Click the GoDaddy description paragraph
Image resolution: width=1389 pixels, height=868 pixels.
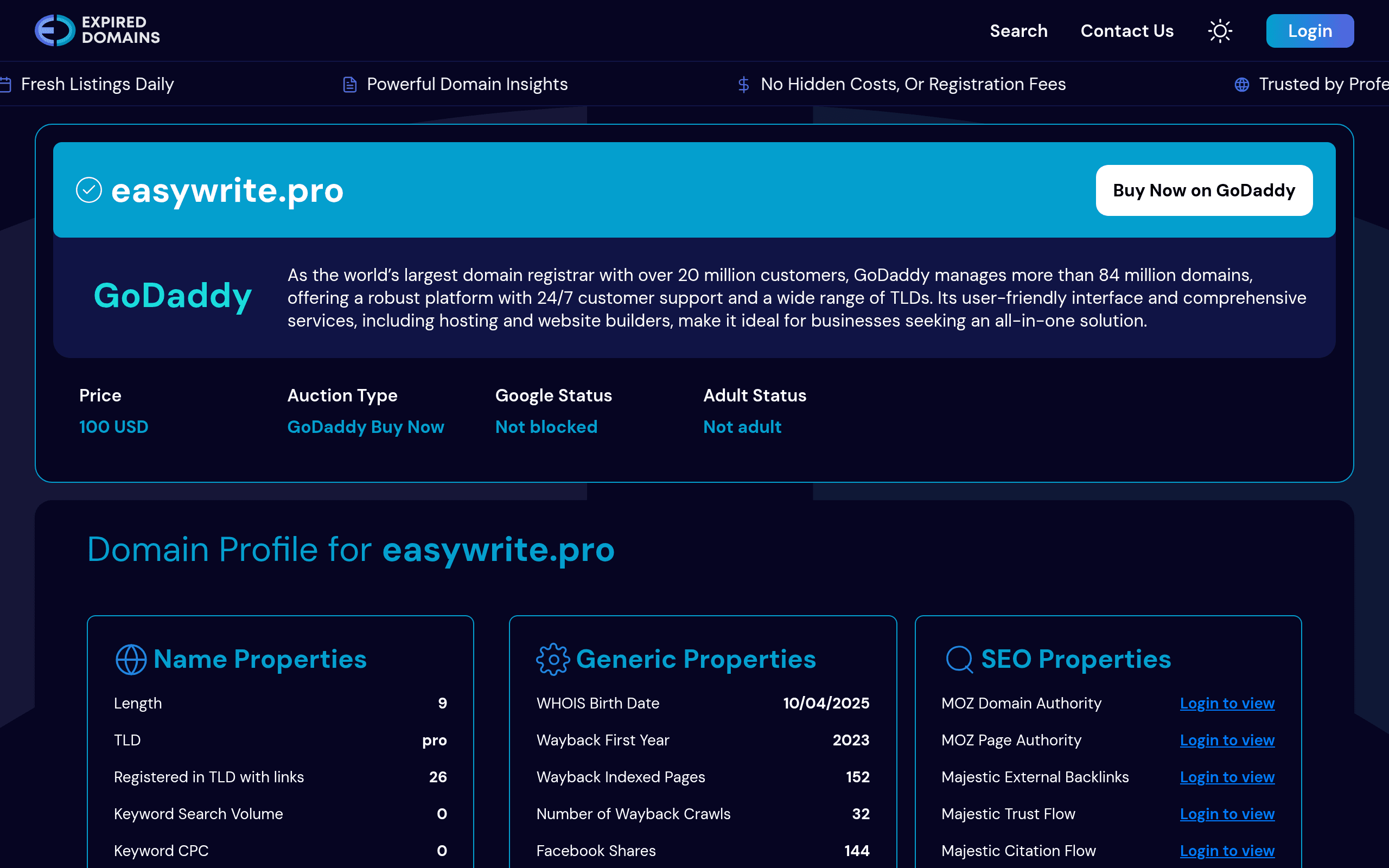coord(797,298)
